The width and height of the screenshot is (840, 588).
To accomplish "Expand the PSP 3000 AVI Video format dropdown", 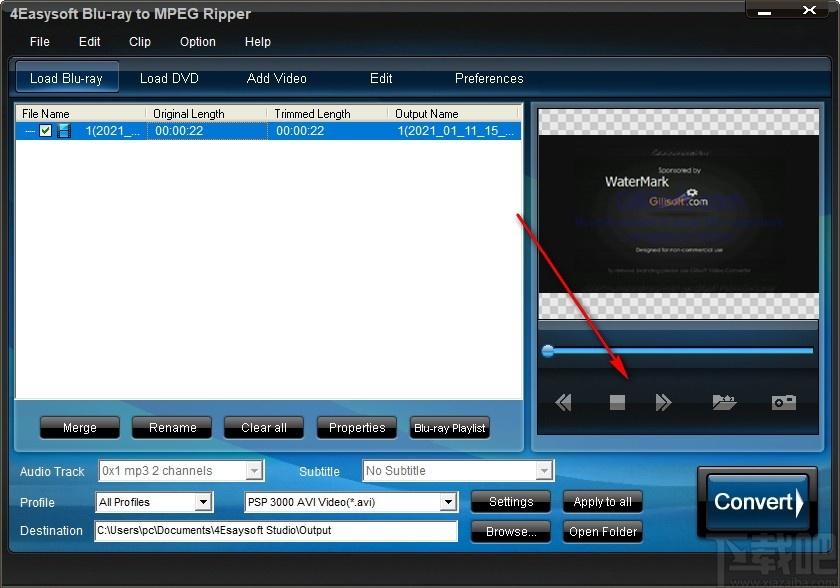I will point(448,502).
